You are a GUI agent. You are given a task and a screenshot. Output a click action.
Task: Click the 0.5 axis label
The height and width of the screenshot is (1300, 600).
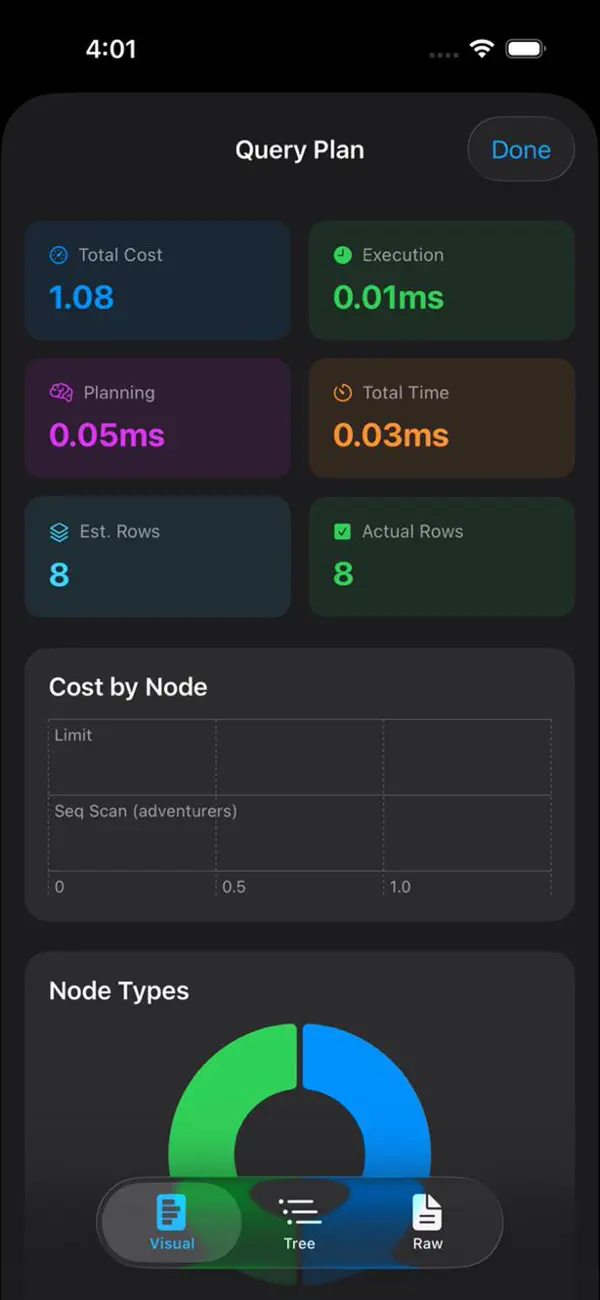click(x=234, y=887)
